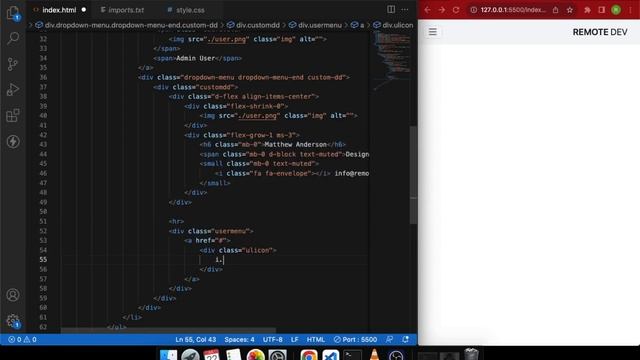Screen dimensions: 640x360
Task: Change indentation via Spaces: 4
Action: pyautogui.click(x=239, y=339)
